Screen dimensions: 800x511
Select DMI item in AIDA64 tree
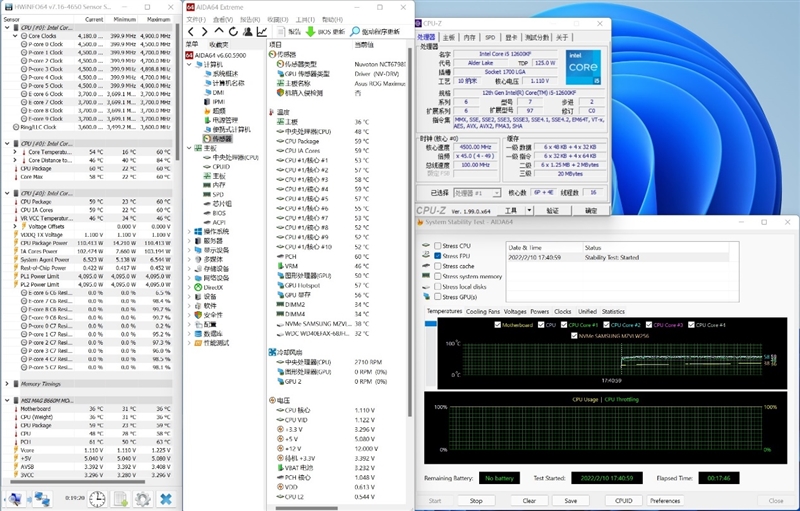point(214,92)
